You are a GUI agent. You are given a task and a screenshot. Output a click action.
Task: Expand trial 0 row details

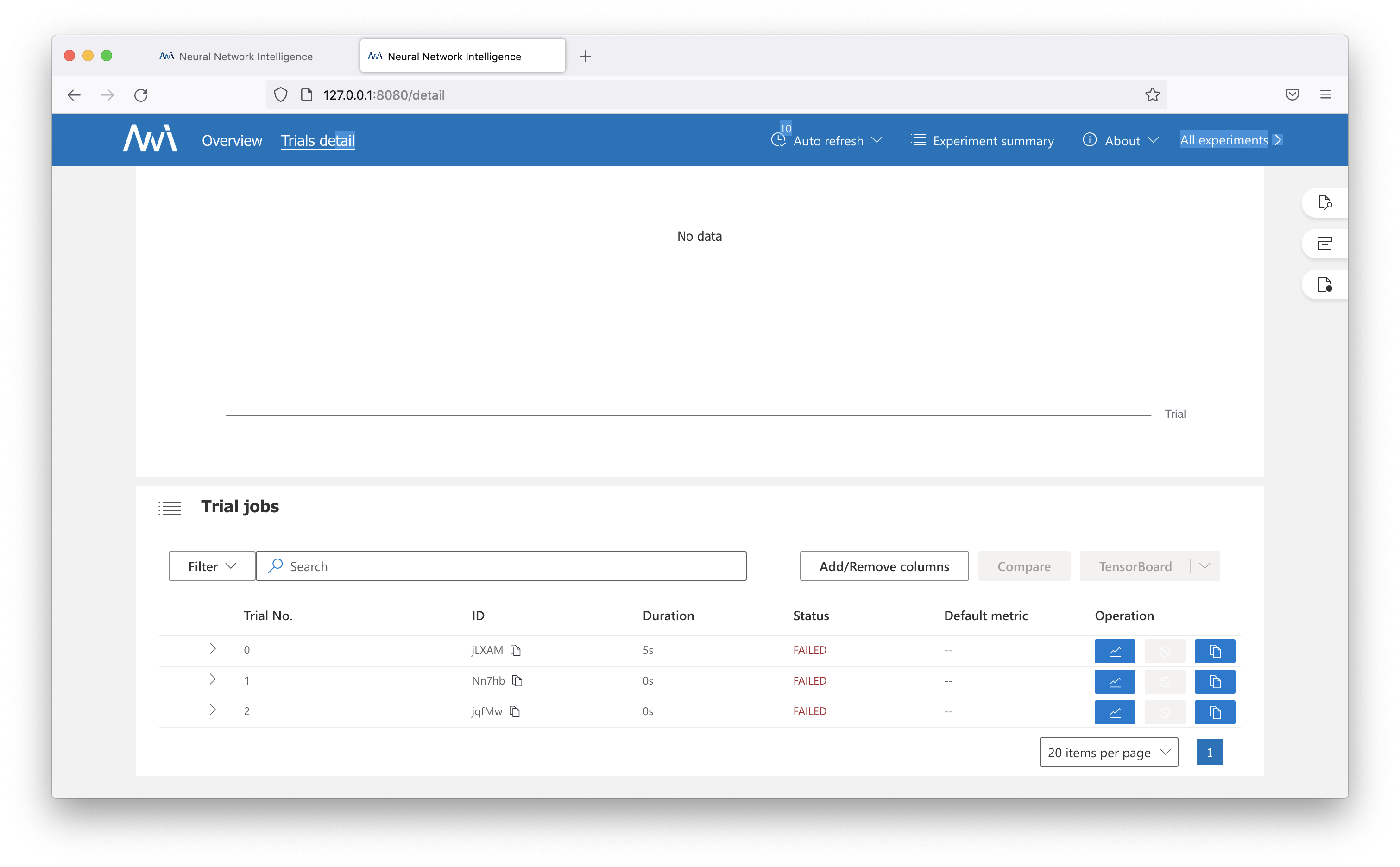coord(213,648)
